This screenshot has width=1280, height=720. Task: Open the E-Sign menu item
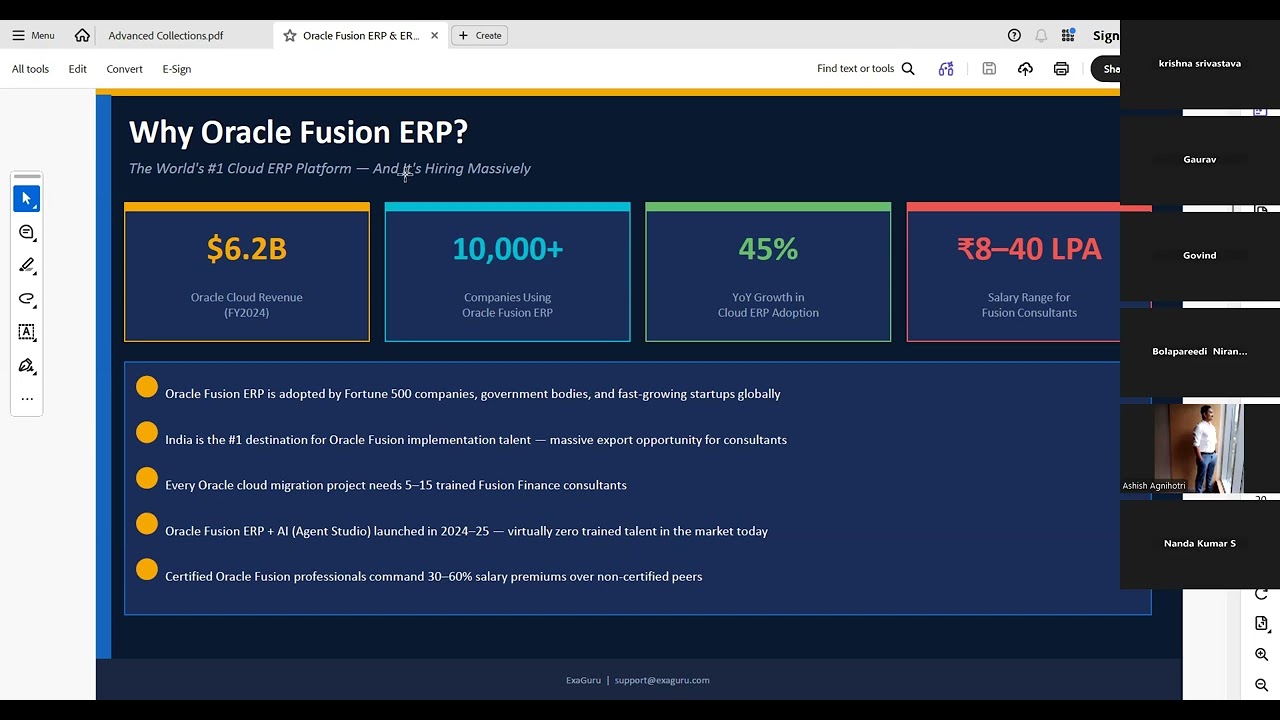pyautogui.click(x=176, y=69)
